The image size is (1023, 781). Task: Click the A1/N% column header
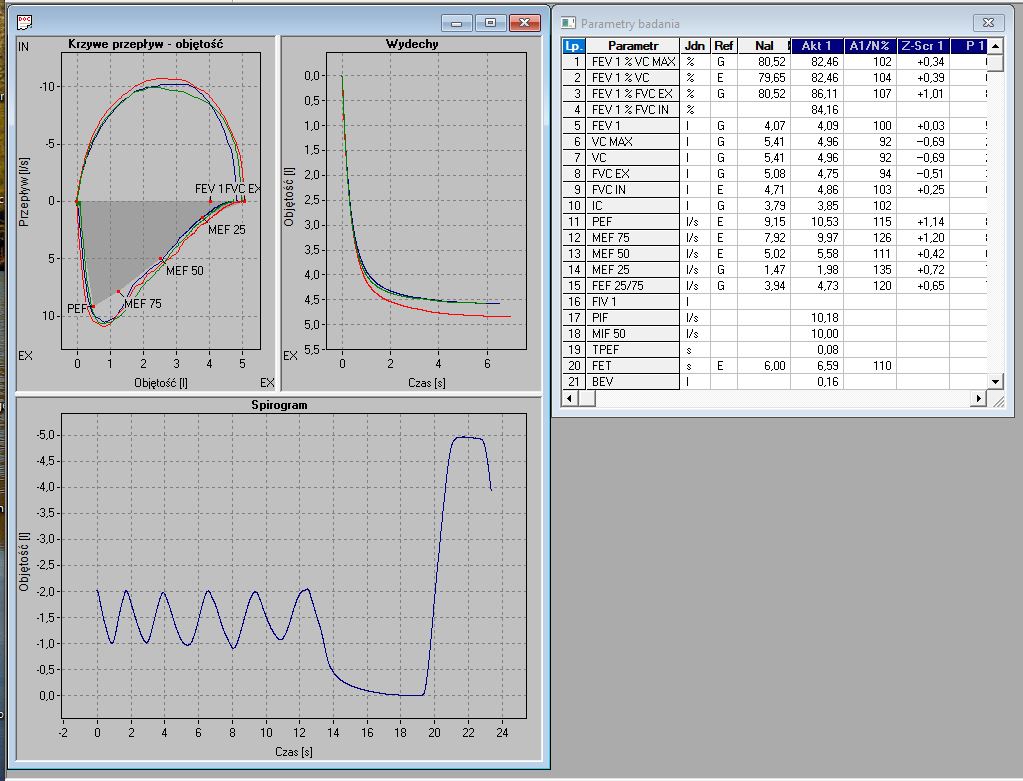870,46
